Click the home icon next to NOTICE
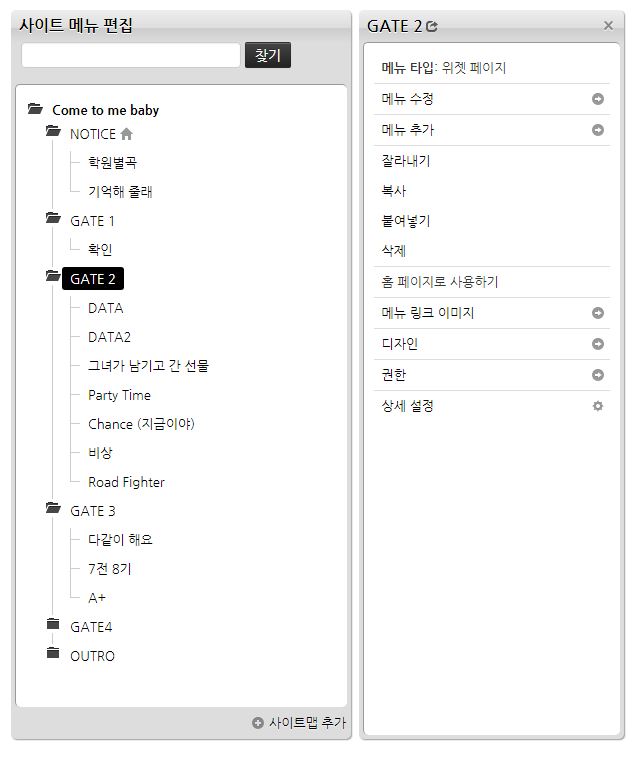Image resolution: width=643 pixels, height=757 pixels. [127, 134]
